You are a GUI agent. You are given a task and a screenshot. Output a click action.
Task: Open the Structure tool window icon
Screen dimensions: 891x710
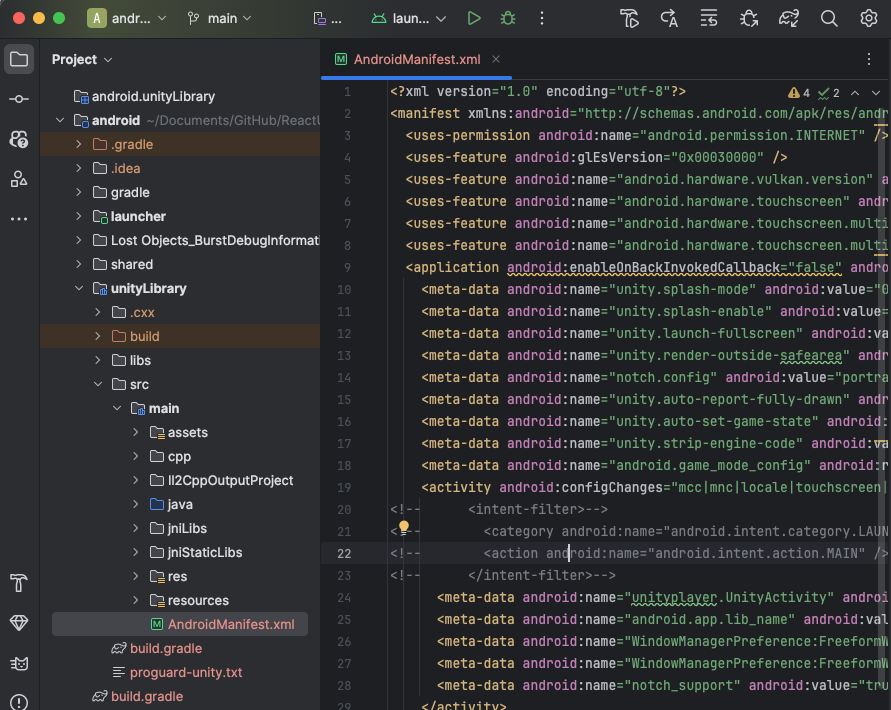[19, 179]
